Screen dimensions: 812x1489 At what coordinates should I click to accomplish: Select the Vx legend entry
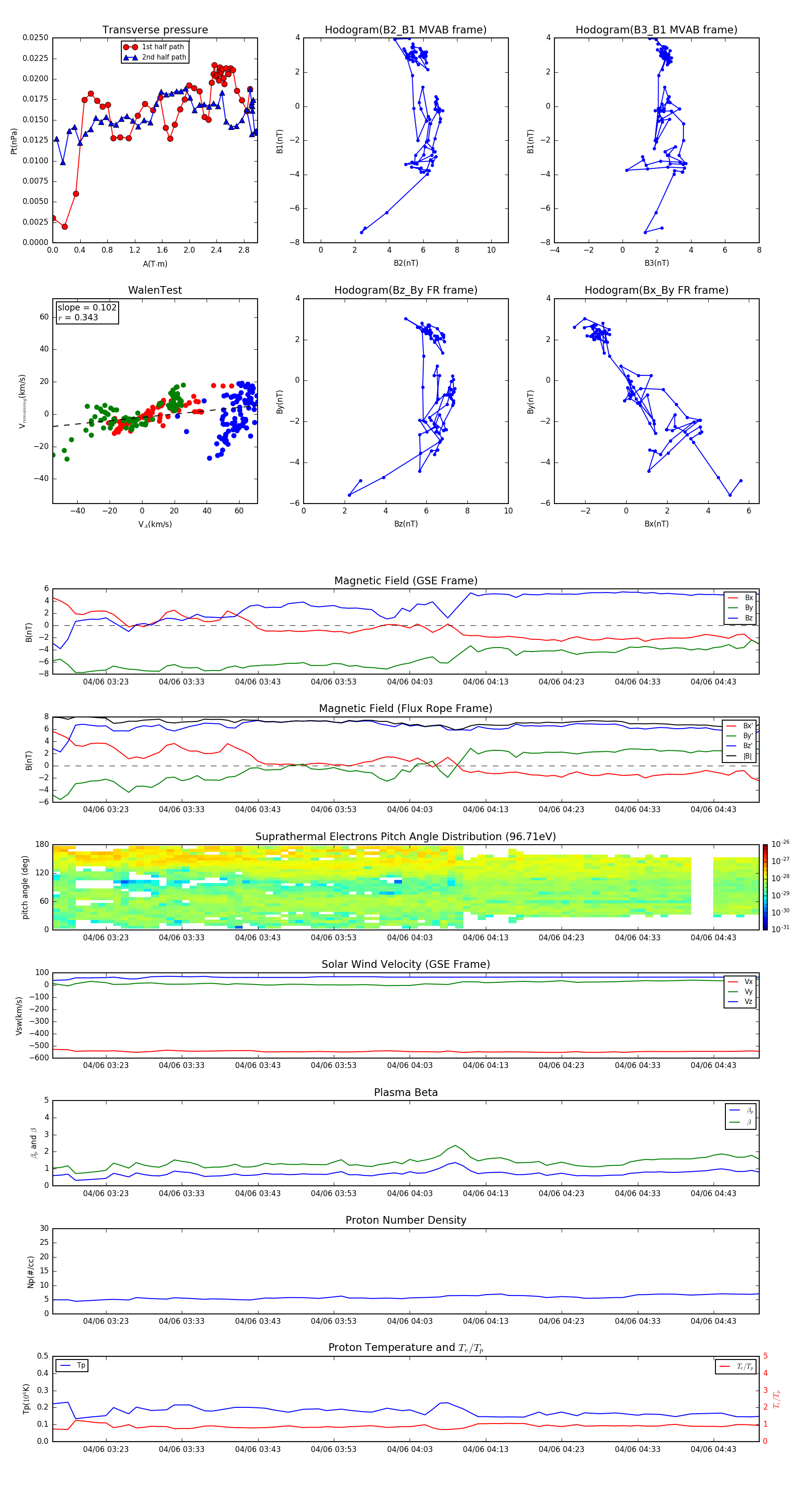coord(740,981)
